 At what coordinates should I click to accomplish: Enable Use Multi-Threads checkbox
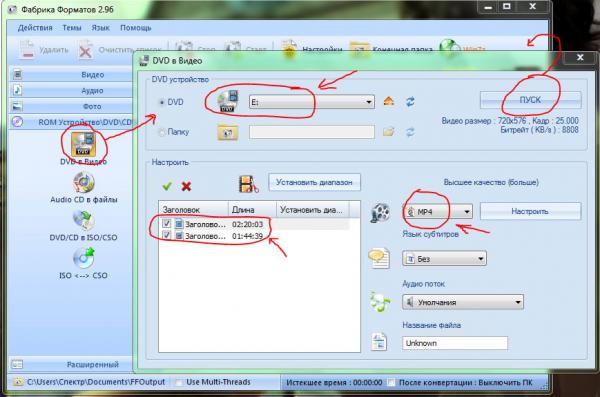click(179, 382)
